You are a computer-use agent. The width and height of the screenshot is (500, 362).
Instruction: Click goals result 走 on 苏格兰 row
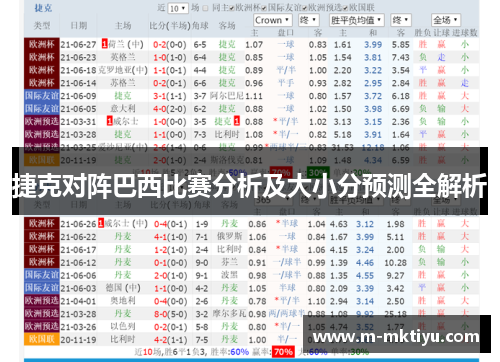(465, 83)
